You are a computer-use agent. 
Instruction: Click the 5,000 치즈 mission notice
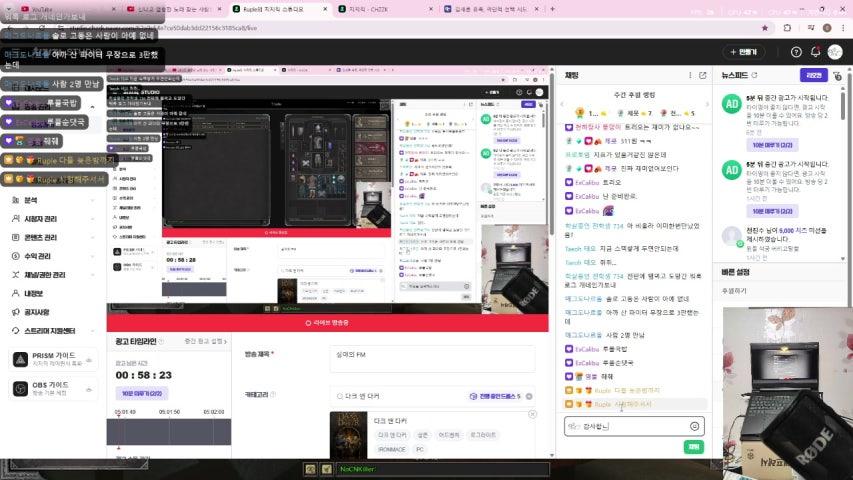[x=781, y=242]
